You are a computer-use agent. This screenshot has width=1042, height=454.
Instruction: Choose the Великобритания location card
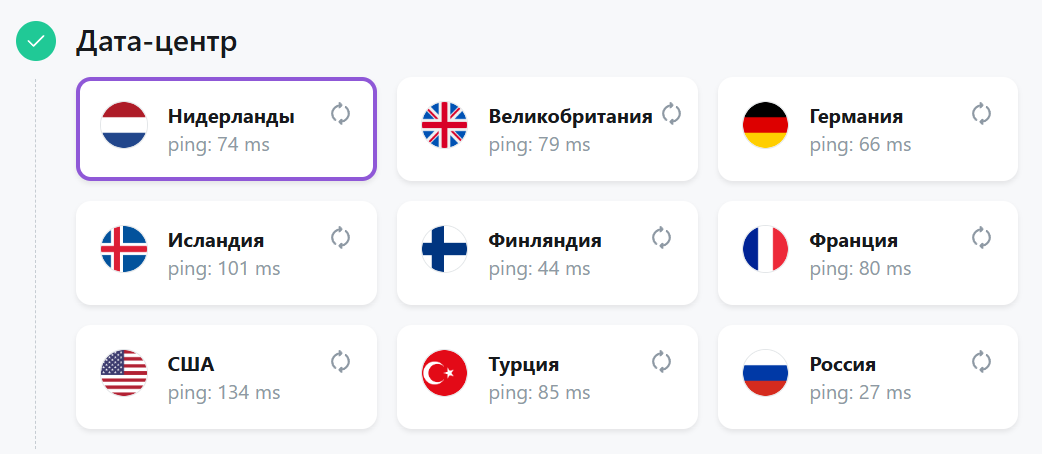(x=548, y=129)
